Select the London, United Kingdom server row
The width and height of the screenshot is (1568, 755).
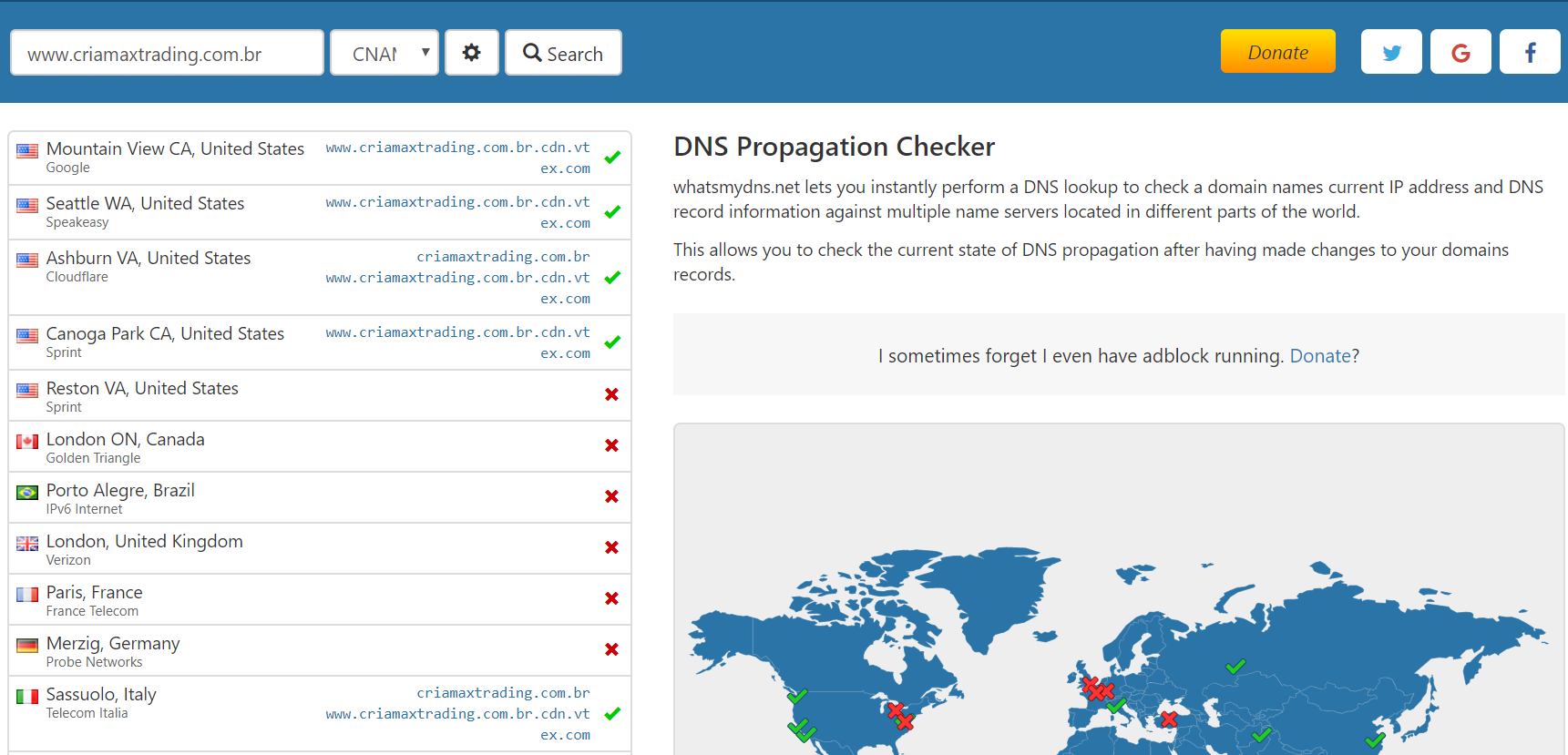[x=320, y=548]
